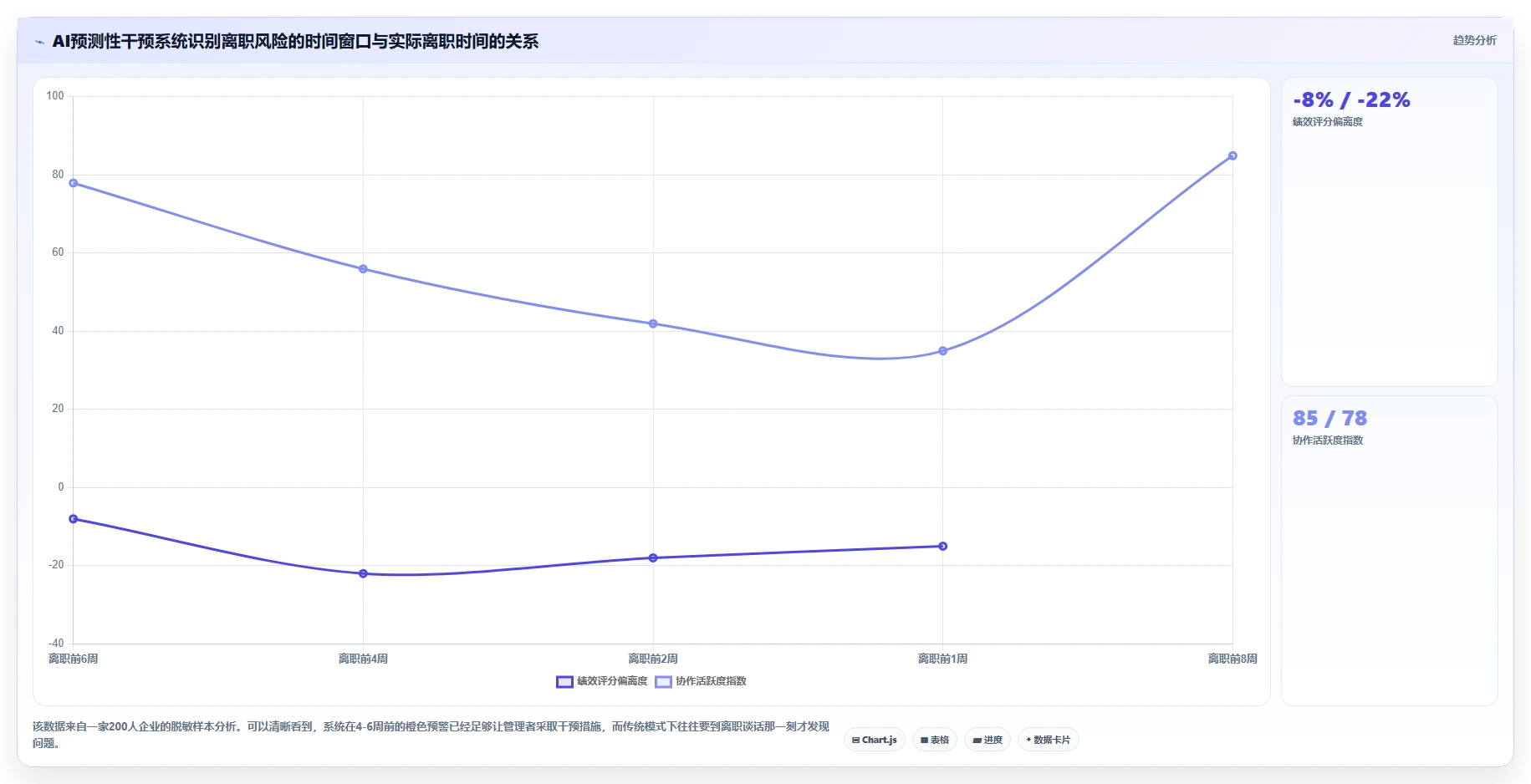Click the 绩效评分偏离度 legend color box
Screen dimensions: 1531x784
[x=564, y=681]
